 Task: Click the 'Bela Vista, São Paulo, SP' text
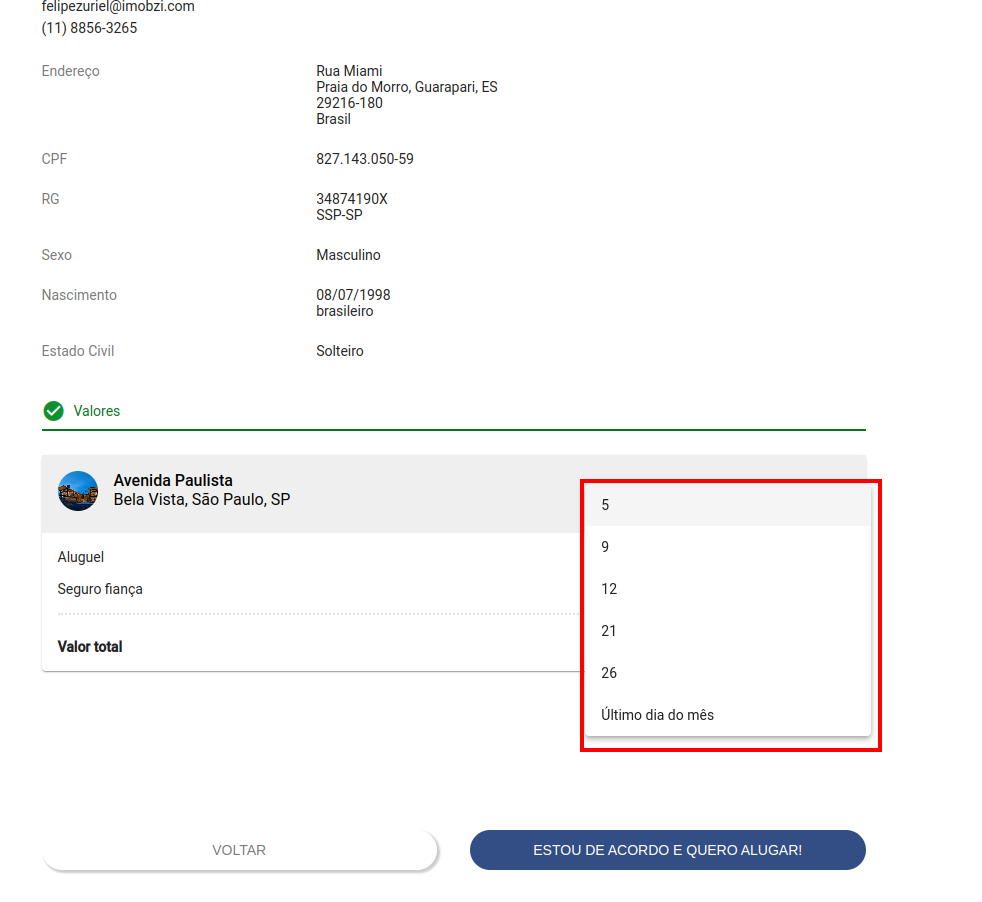click(x=202, y=499)
